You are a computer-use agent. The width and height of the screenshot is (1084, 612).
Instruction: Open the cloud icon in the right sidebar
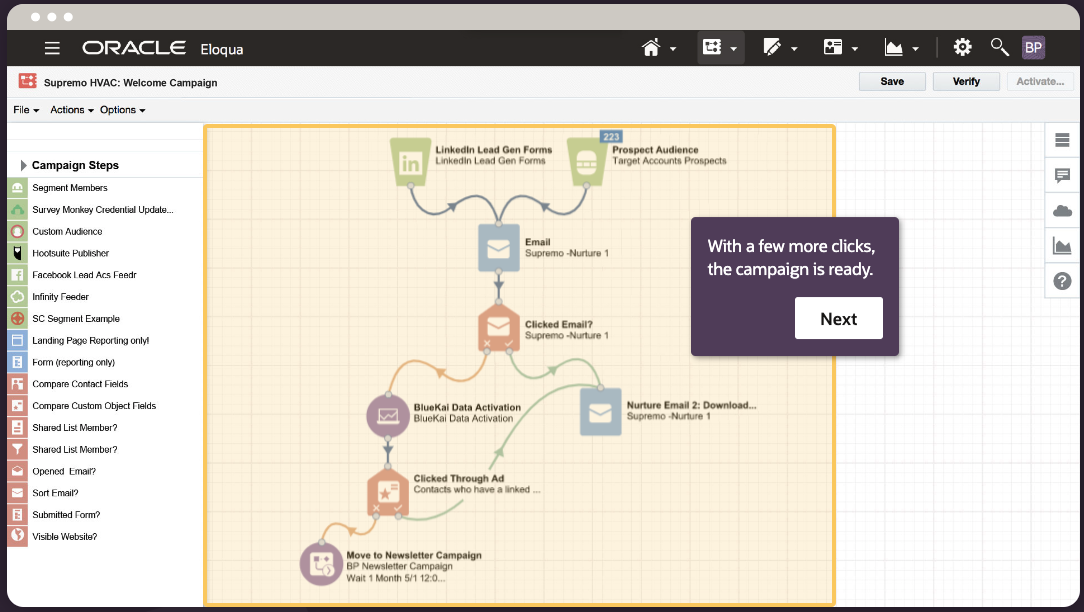(x=1061, y=210)
